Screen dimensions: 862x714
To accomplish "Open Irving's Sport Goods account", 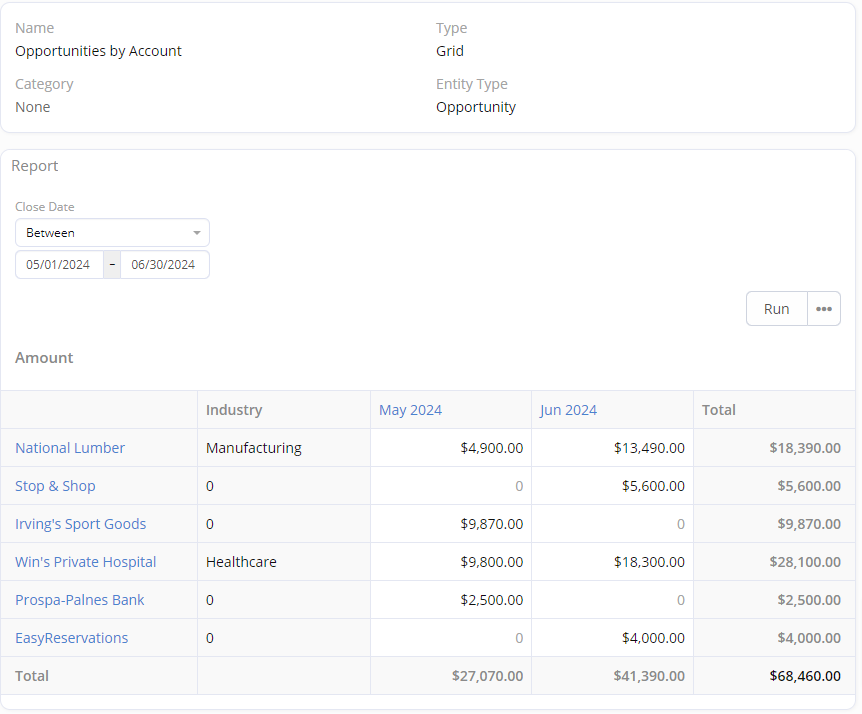I will point(80,524).
